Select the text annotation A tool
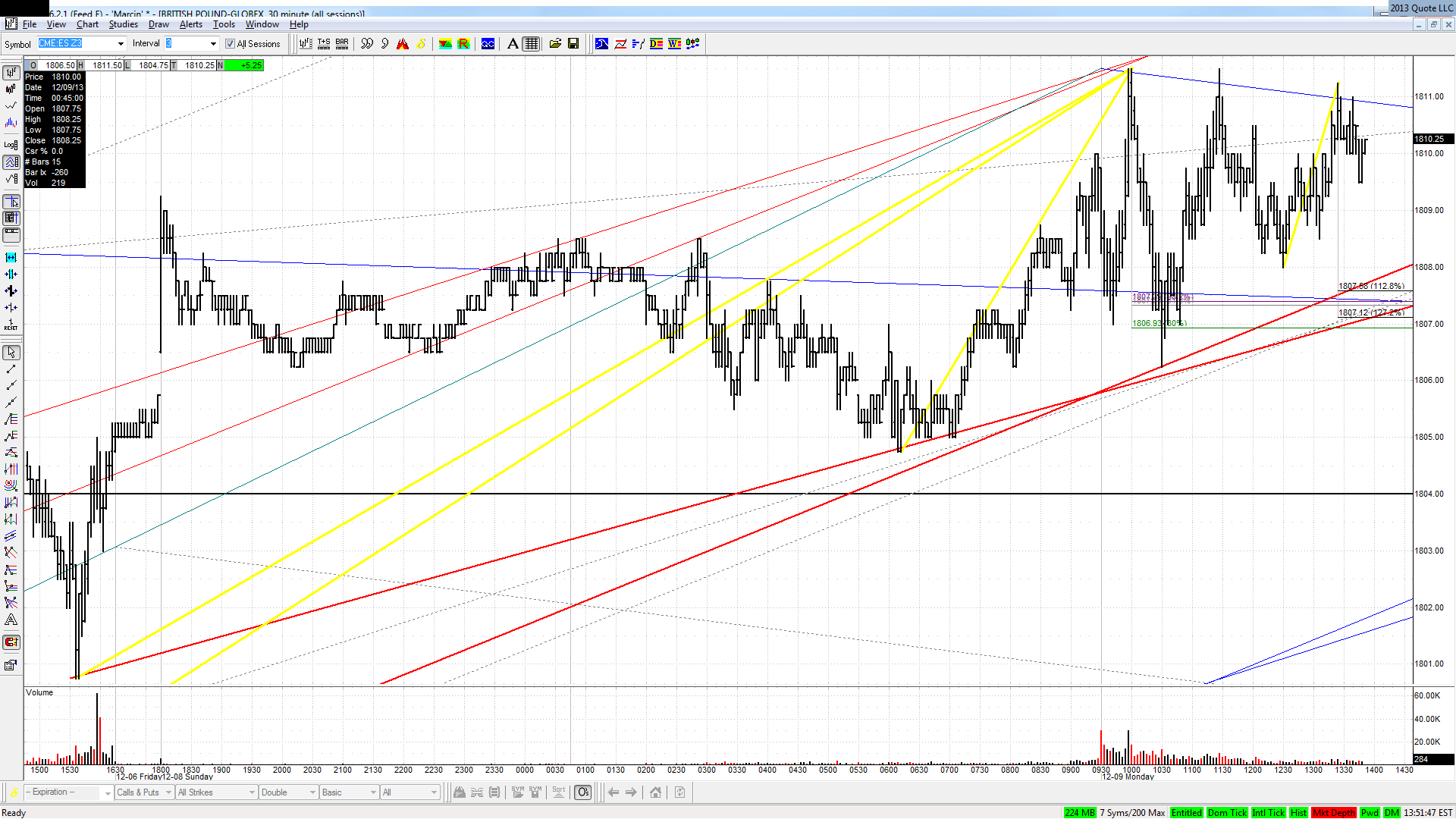This screenshot has width=1456, height=819. (513, 44)
